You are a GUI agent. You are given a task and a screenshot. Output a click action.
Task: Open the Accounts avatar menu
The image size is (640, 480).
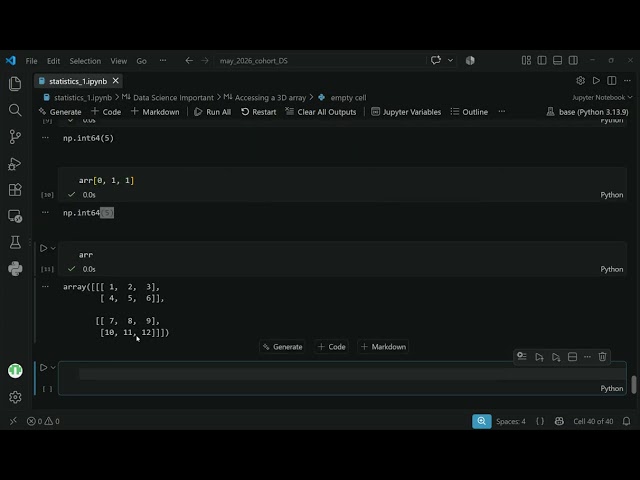(15, 371)
